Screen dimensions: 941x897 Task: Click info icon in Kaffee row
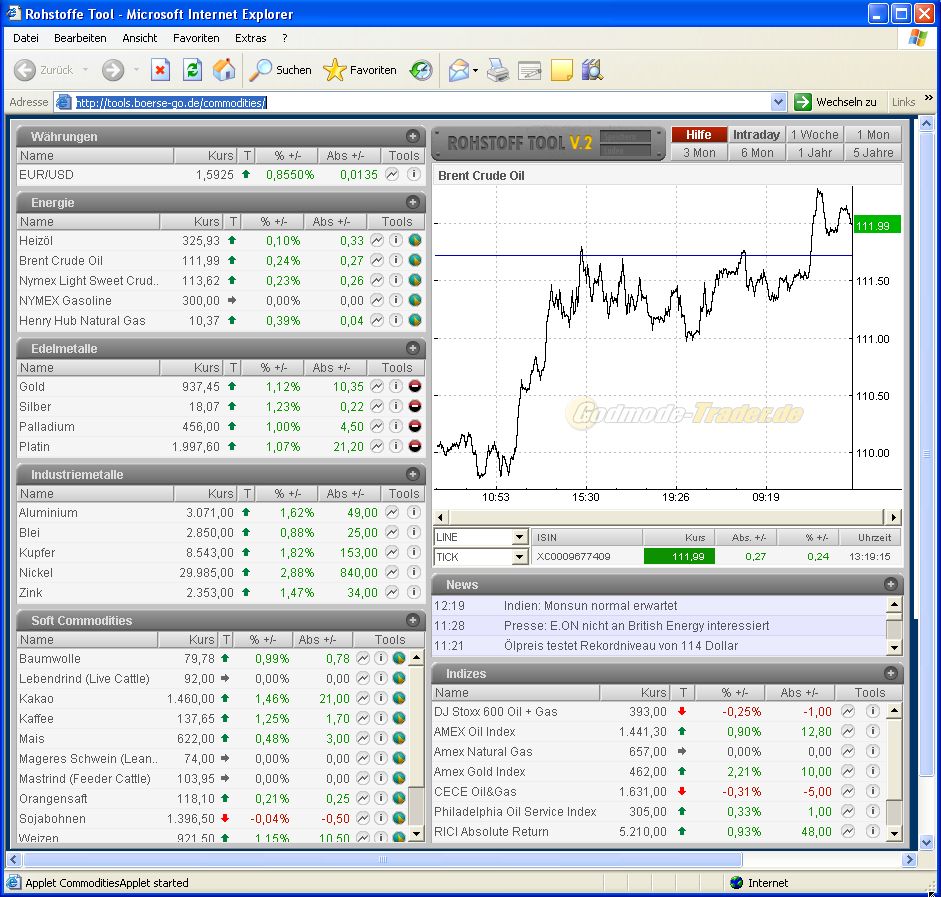(x=380, y=718)
